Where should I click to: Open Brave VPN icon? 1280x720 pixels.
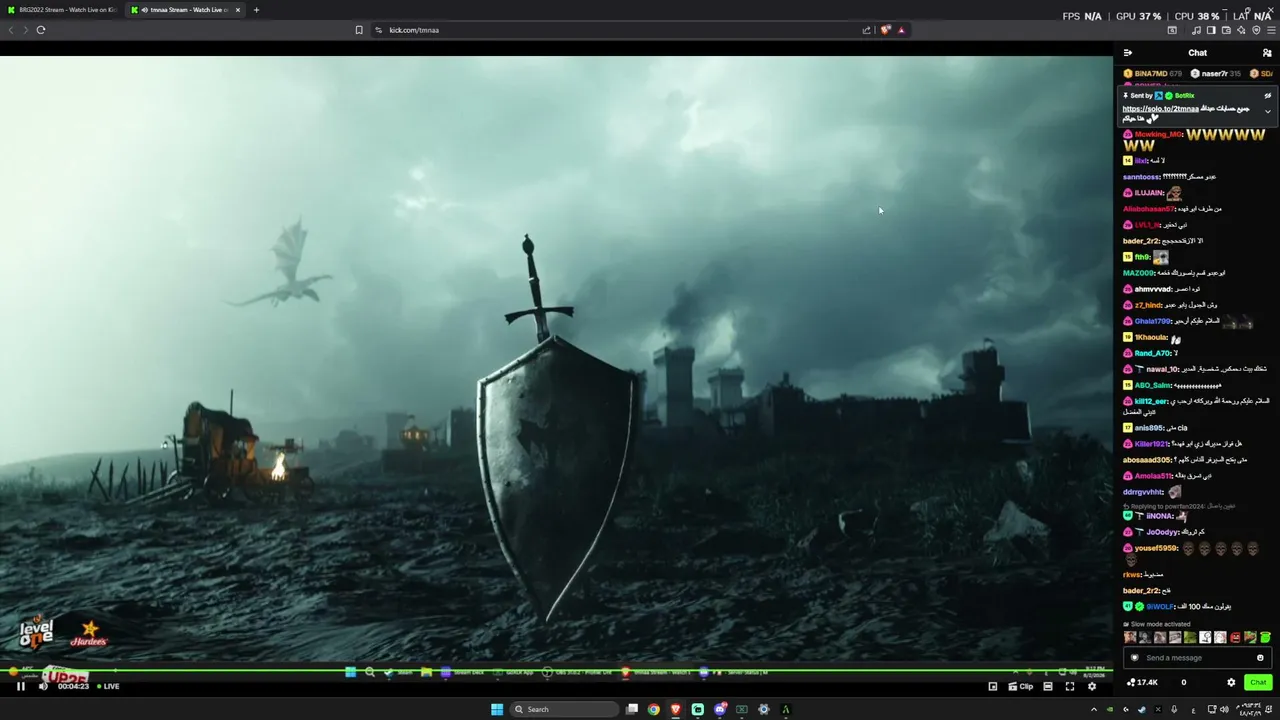pyautogui.click(x=1256, y=30)
